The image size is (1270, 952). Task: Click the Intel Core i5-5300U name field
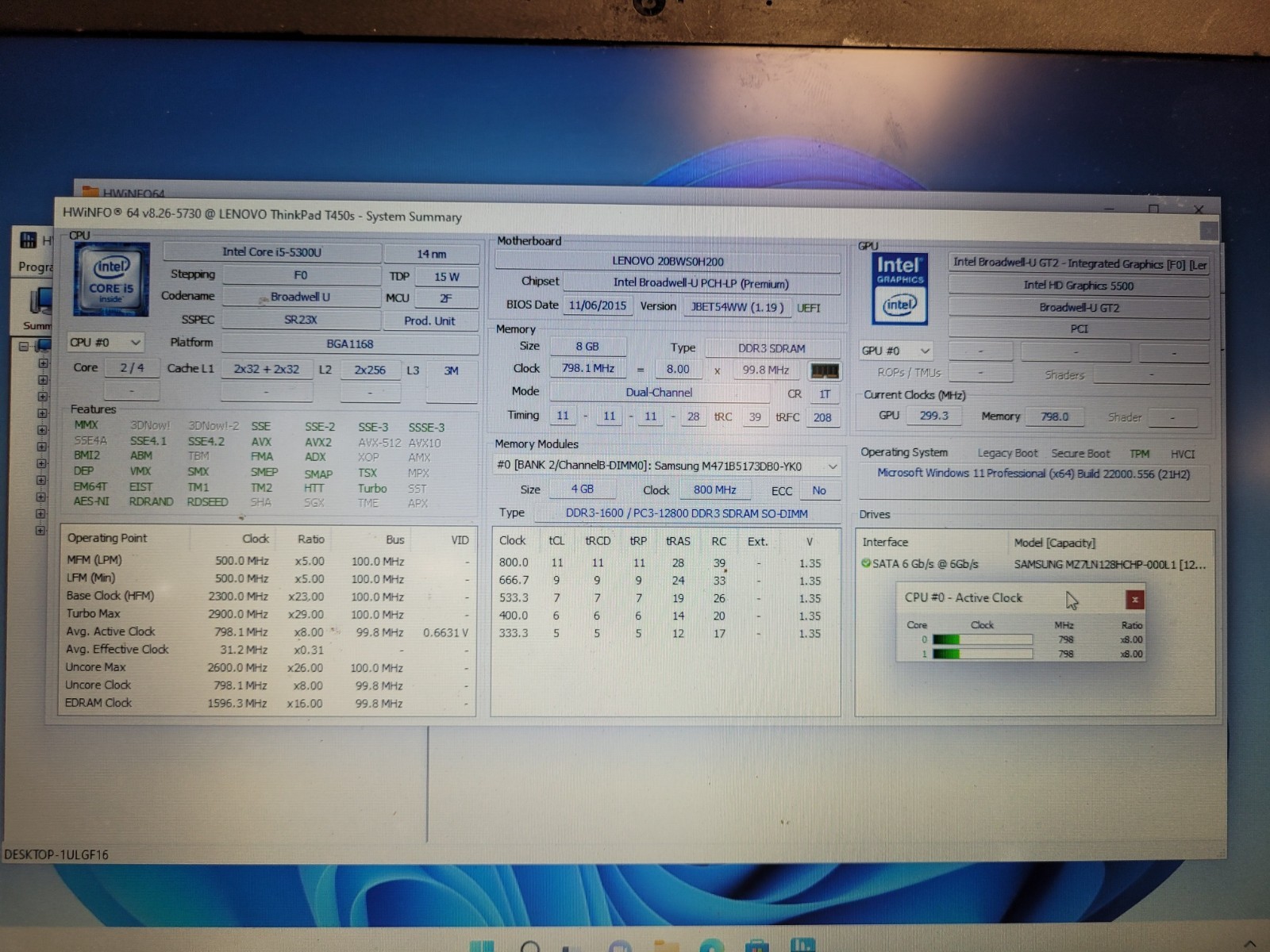click(271, 252)
